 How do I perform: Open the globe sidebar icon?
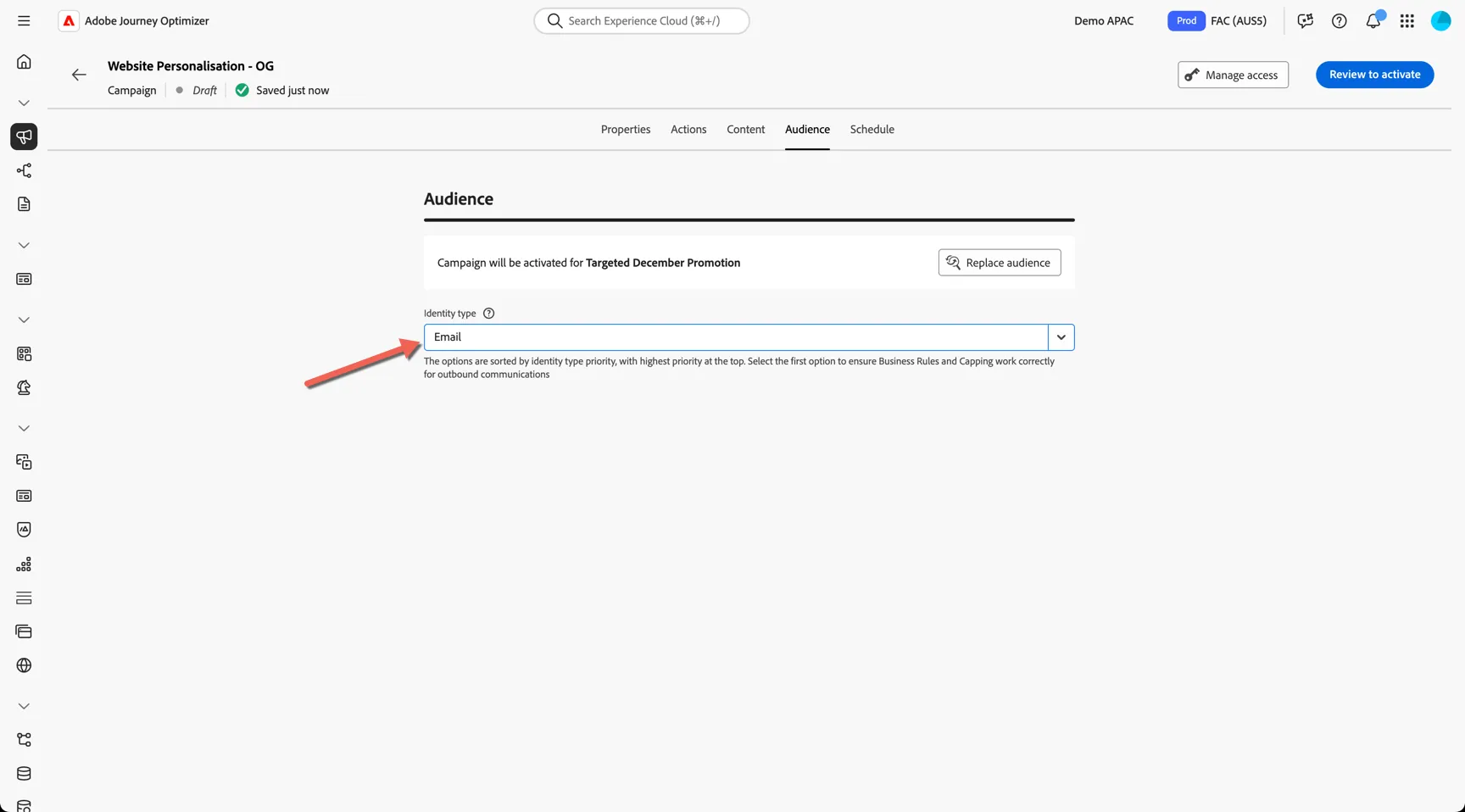click(24, 665)
